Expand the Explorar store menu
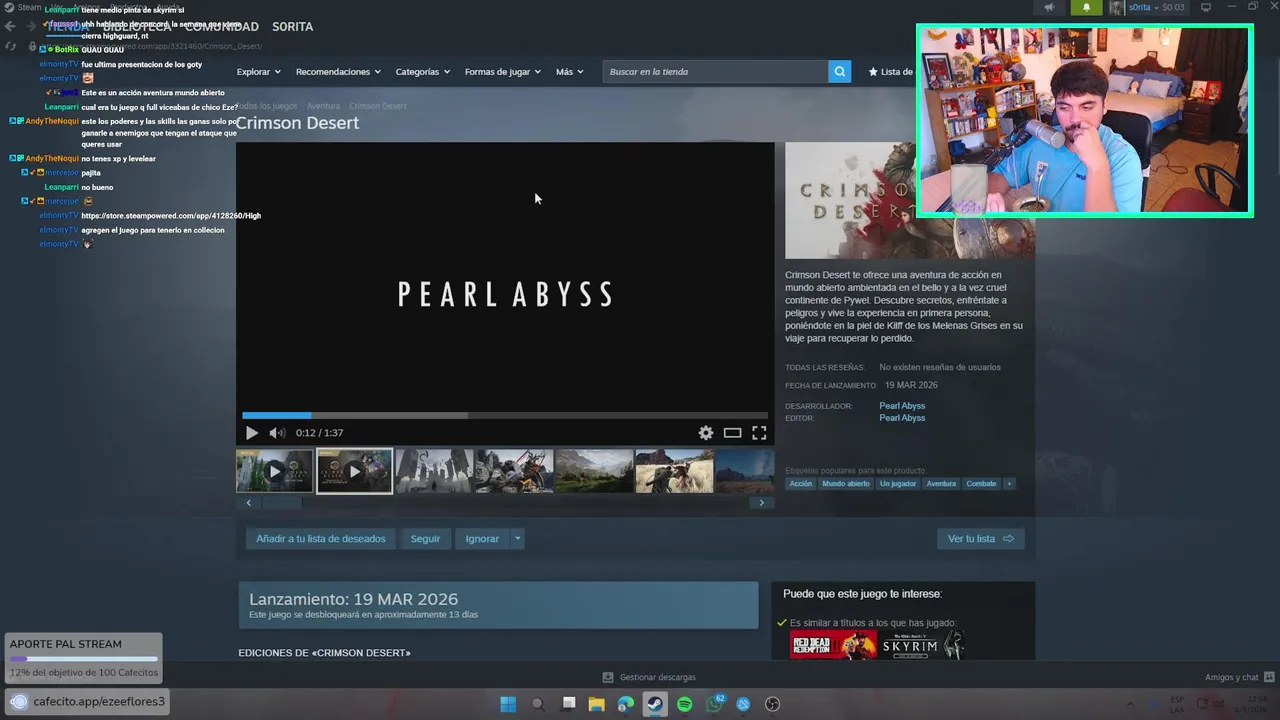1280x720 pixels. (258, 72)
